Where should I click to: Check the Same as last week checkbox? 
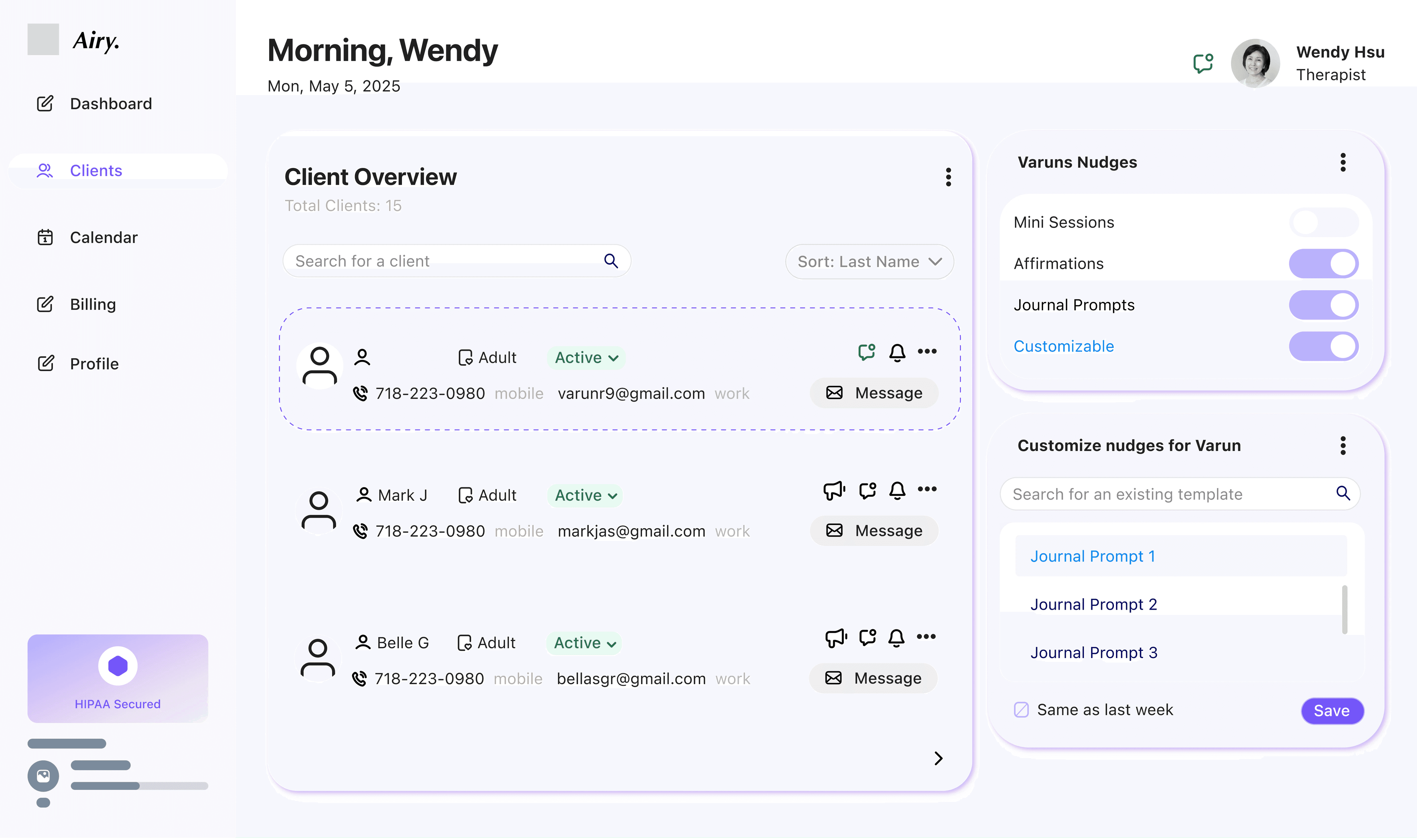1021,710
